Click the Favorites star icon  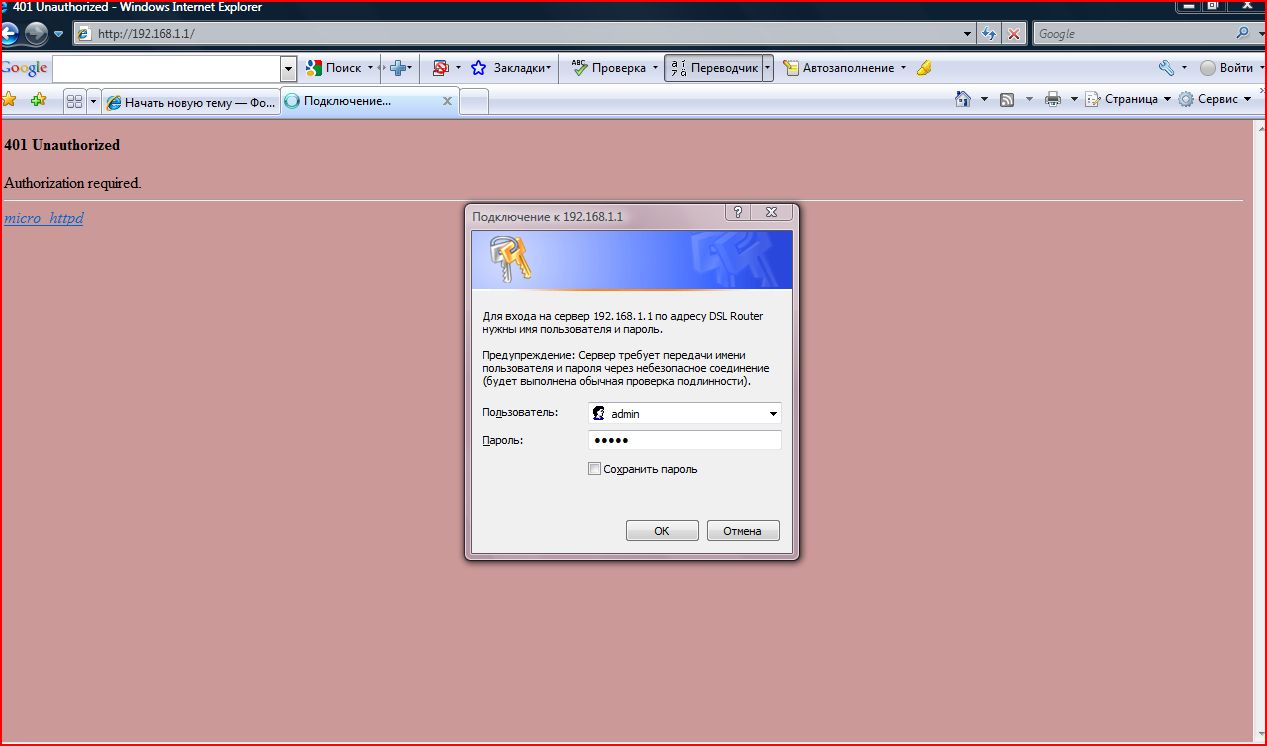point(10,99)
